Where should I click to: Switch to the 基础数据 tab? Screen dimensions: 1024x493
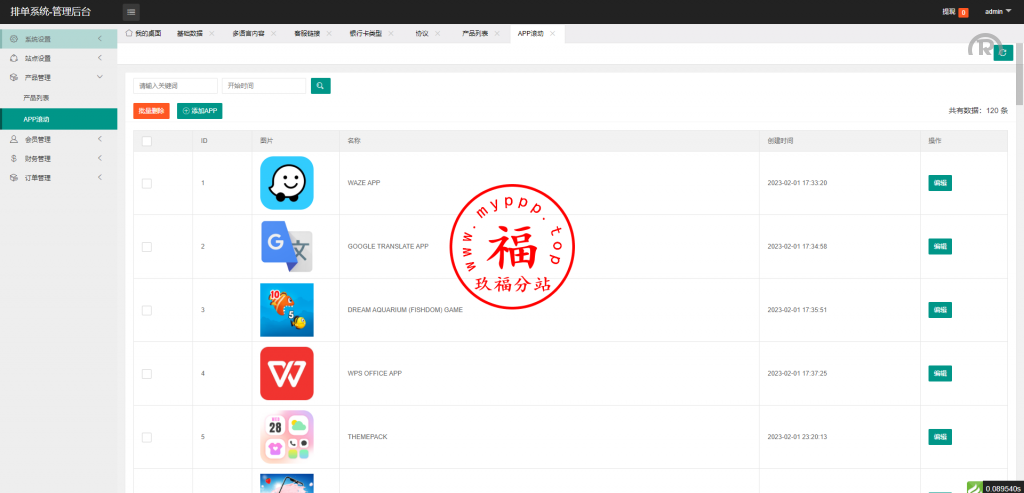click(189, 33)
